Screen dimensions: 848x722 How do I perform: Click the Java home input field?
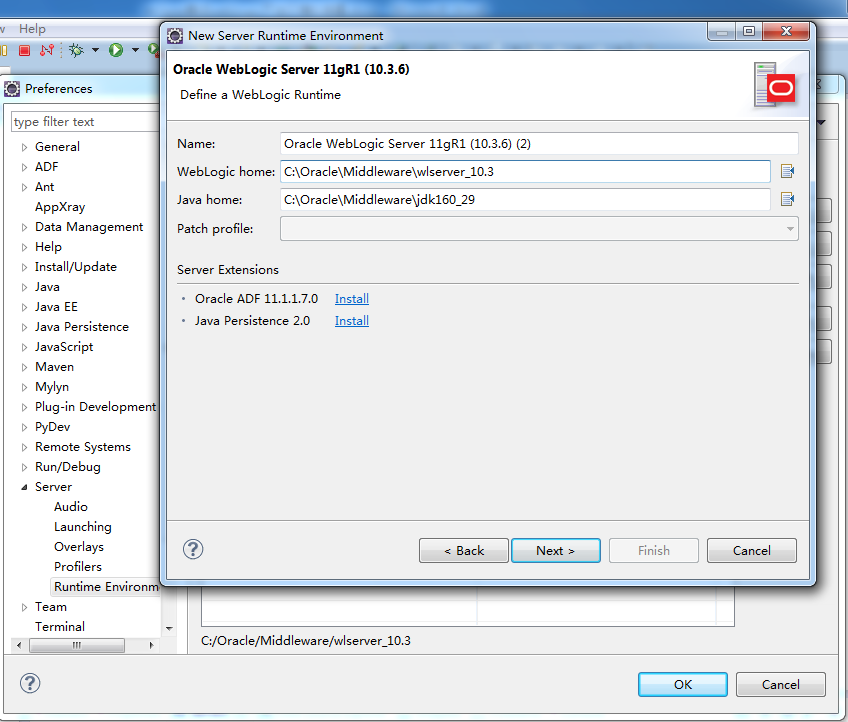point(525,200)
